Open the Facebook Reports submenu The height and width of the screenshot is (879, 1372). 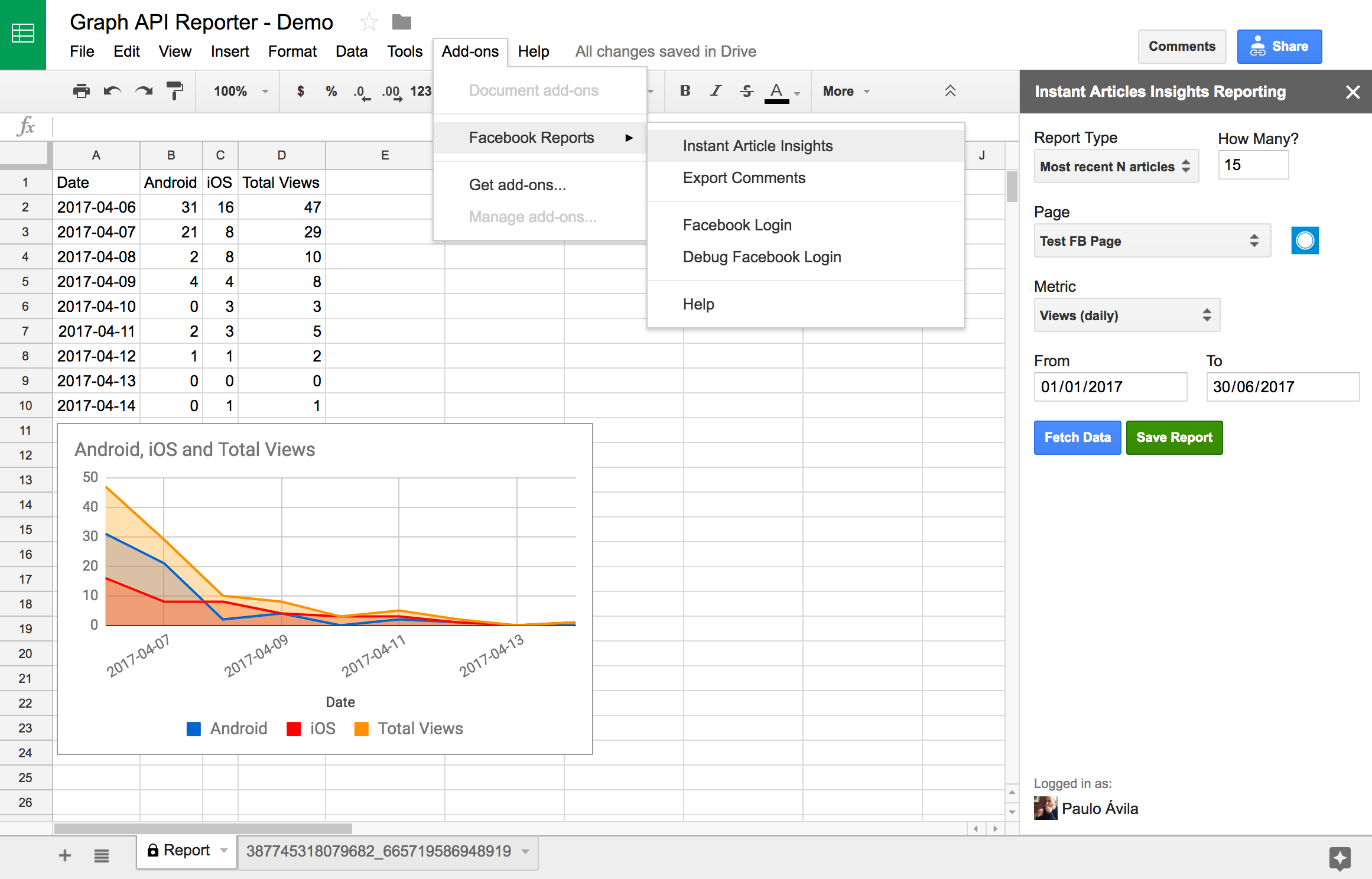point(531,137)
